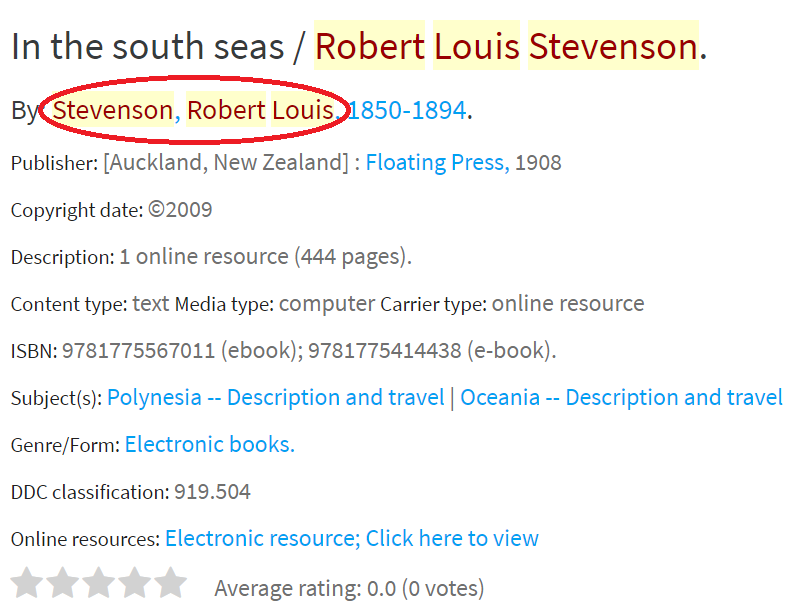792x616 pixels.
Task: Open the Electronic books genre link
Action: pos(210,444)
